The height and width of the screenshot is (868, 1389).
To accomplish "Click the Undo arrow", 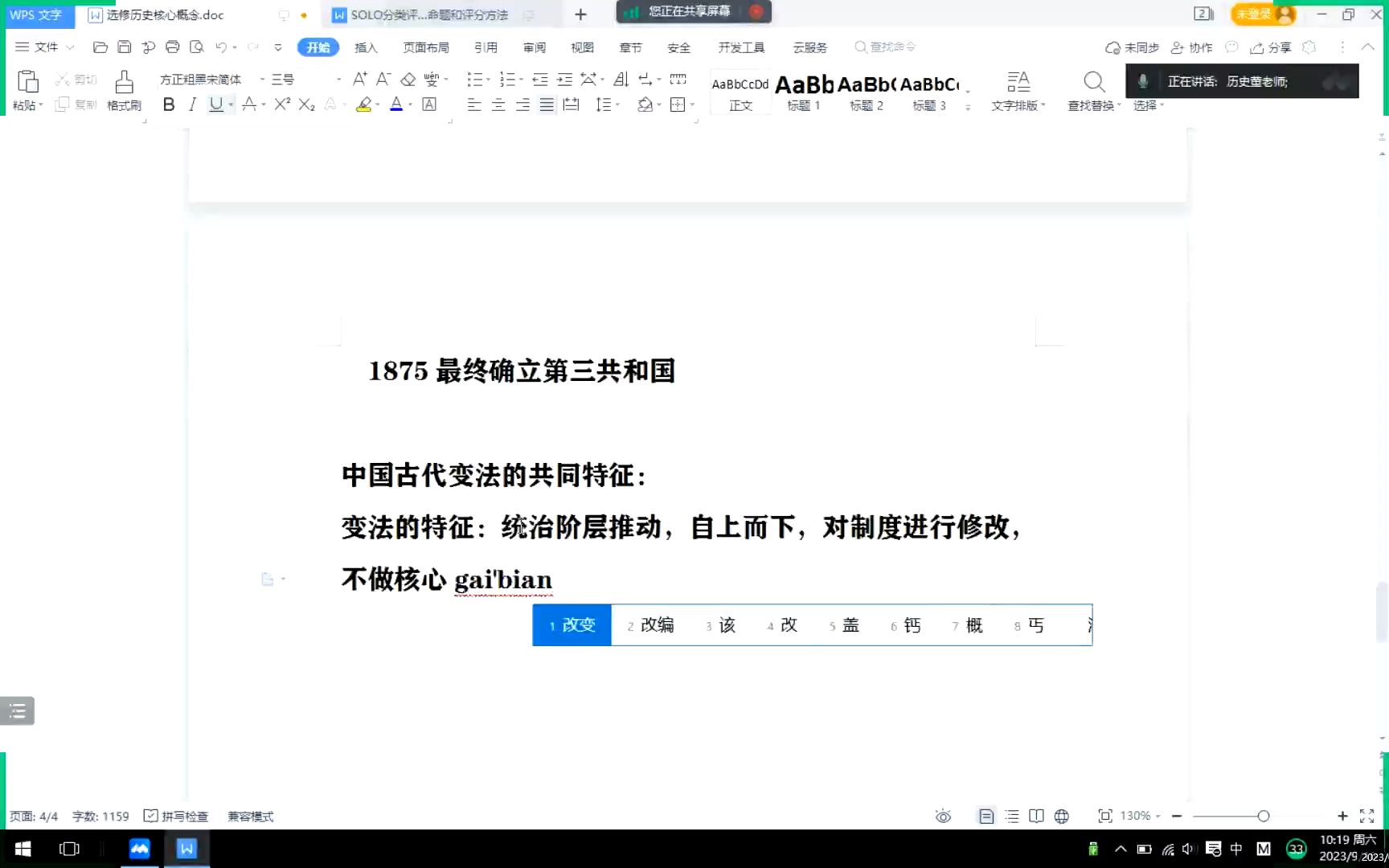I will [221, 47].
